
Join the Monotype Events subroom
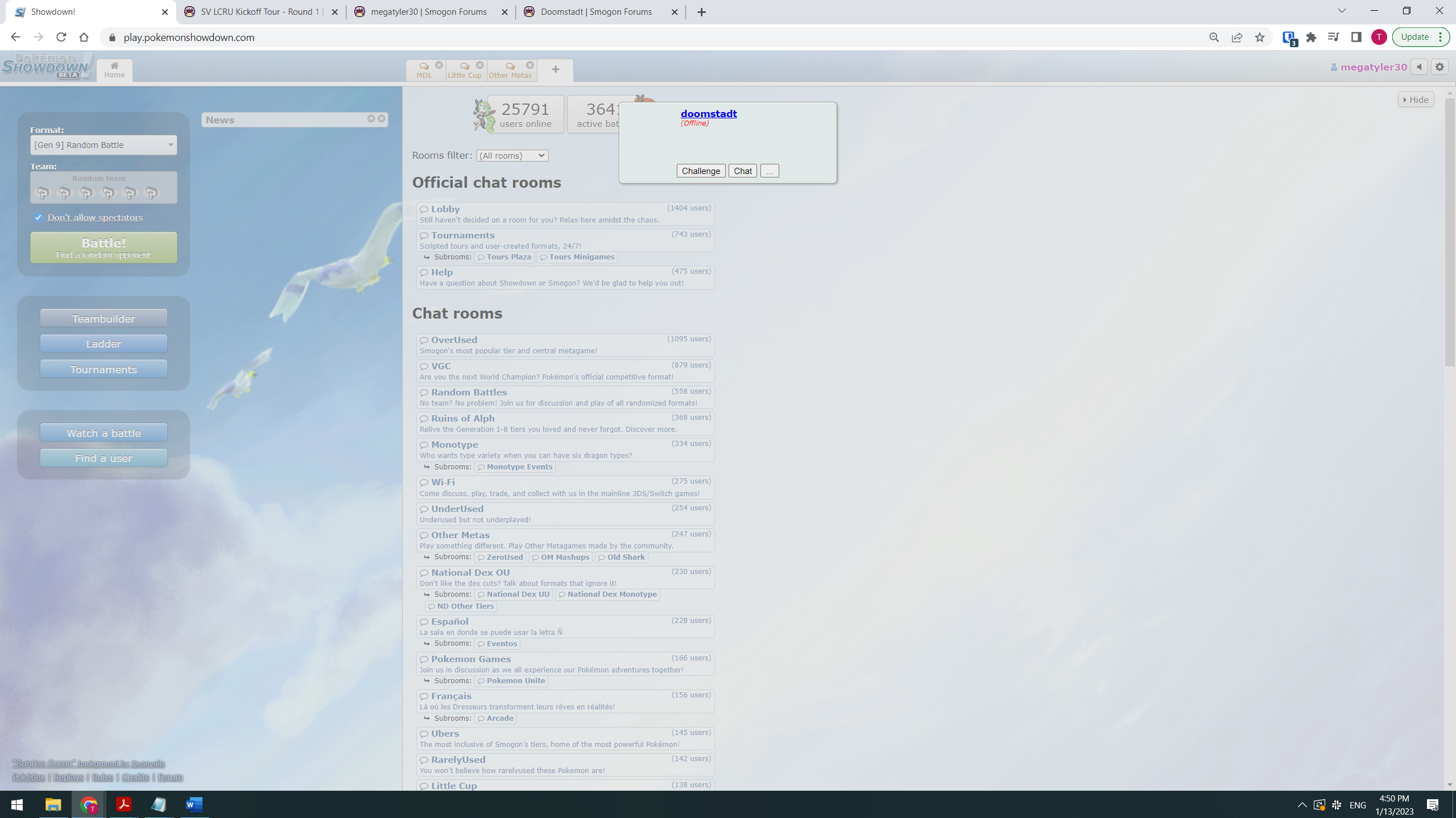(x=515, y=467)
